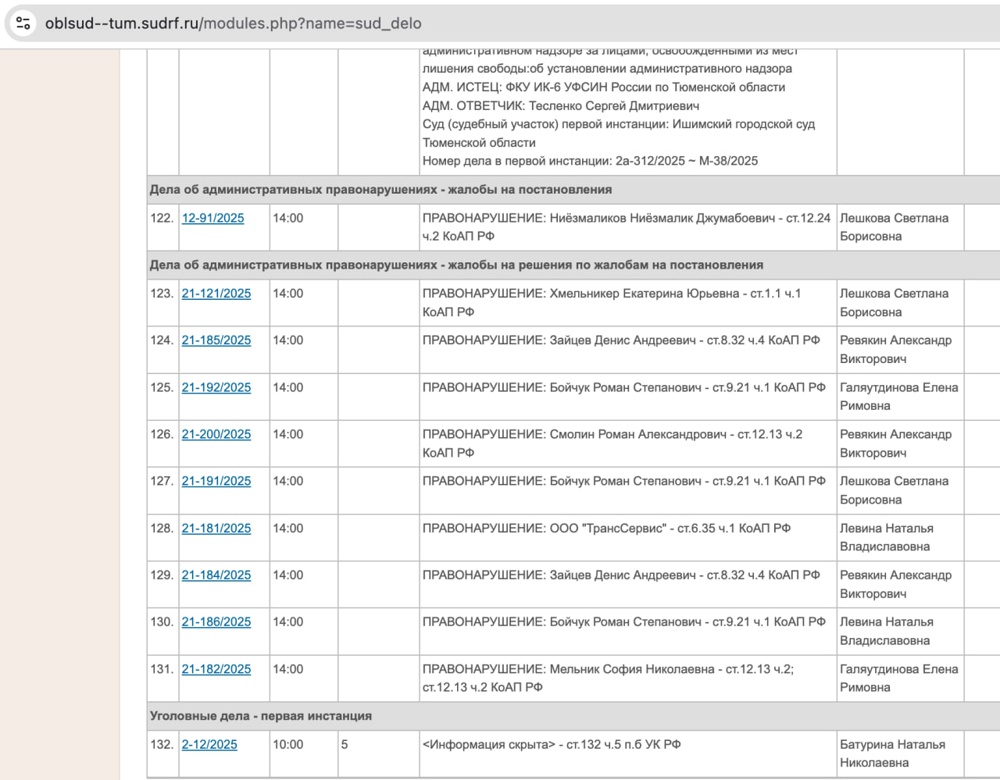
Task: Open case link 12-91/2025
Action: [x=213, y=218]
